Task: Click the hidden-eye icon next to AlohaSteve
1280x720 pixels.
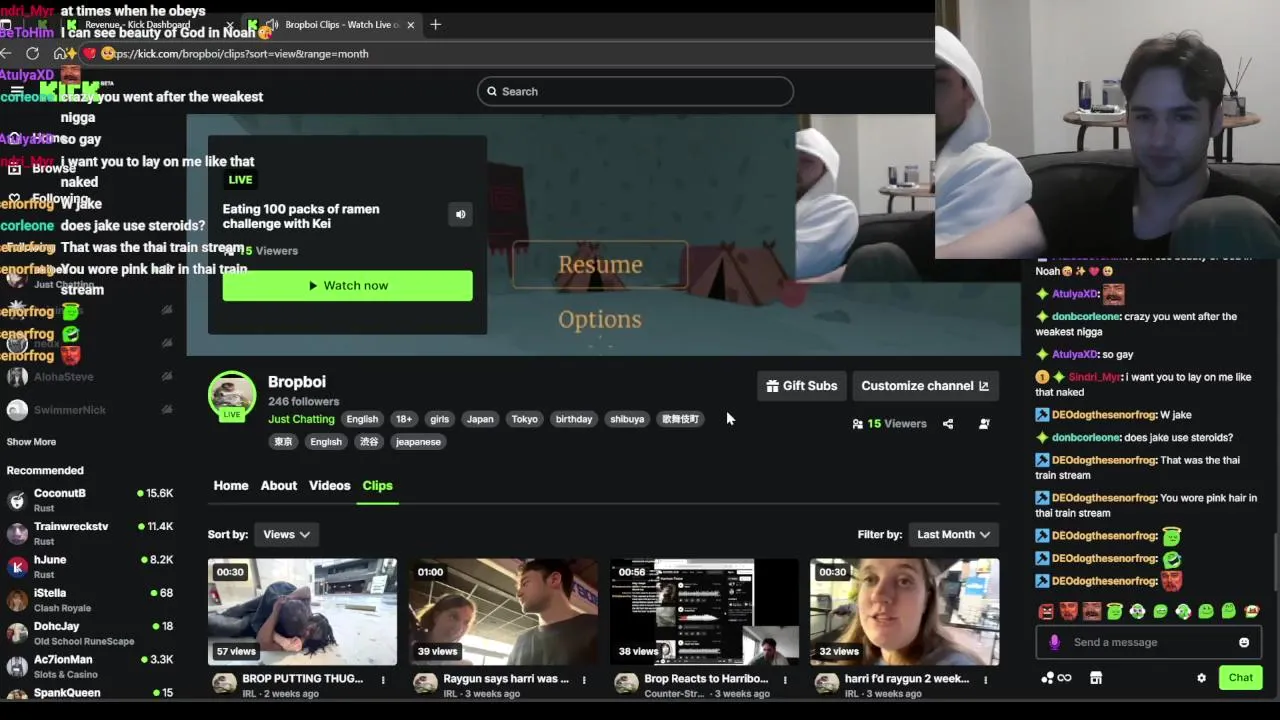Action: coord(167,377)
